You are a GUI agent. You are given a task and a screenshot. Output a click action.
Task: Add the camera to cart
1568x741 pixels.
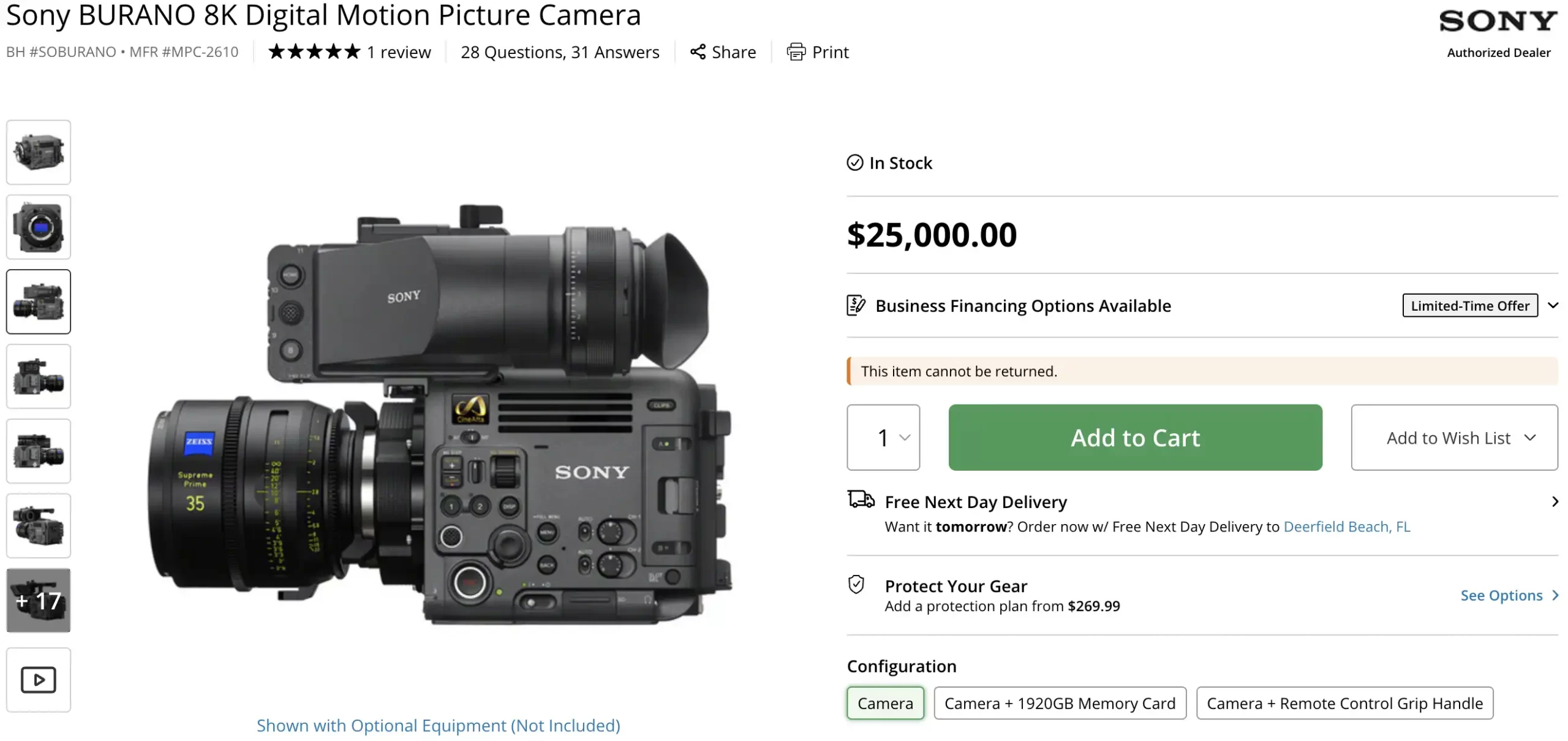click(x=1135, y=438)
